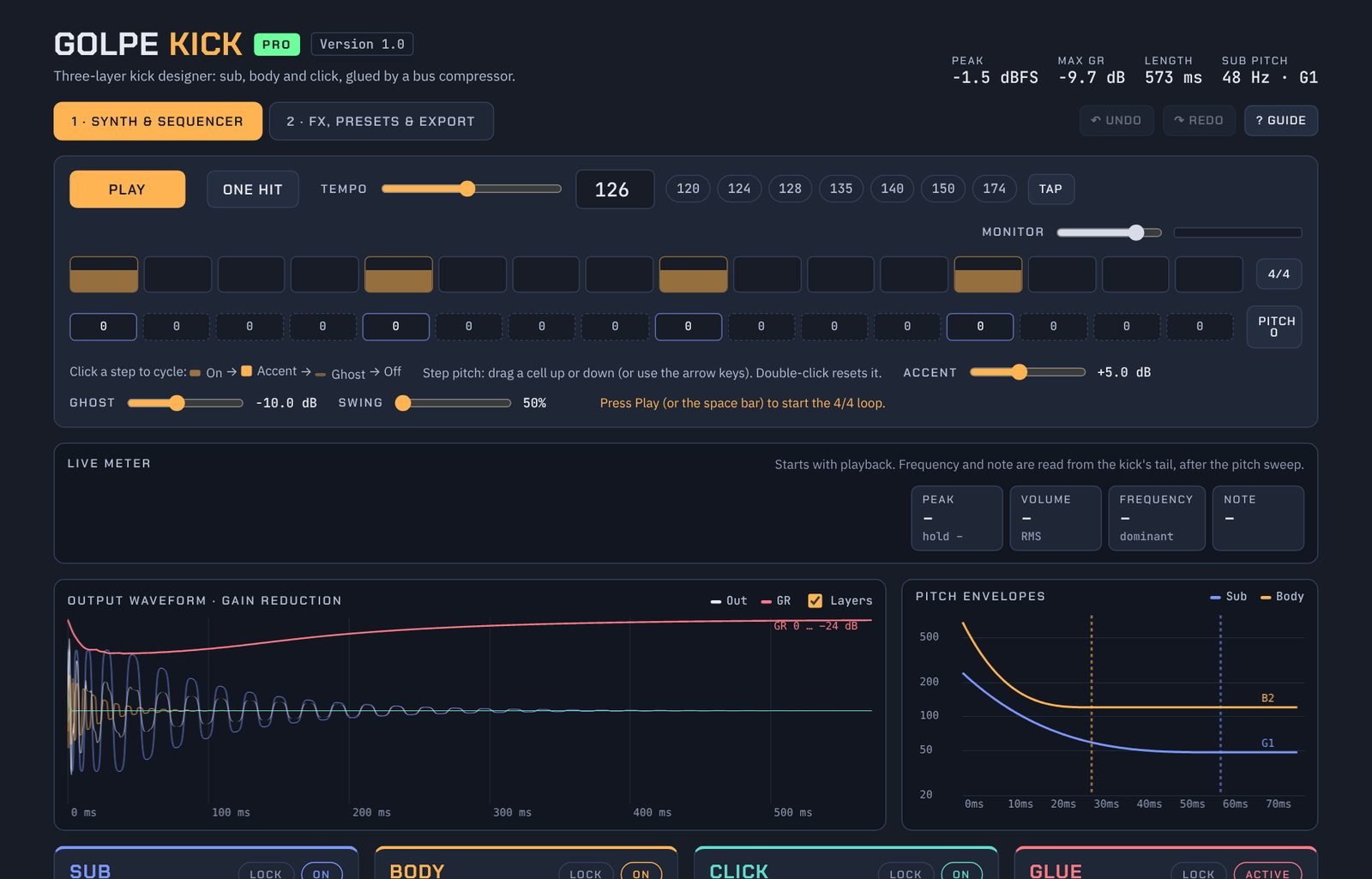Viewport: 1372px width, 879px height.
Task: Lock the Body layer
Action: [x=586, y=872]
